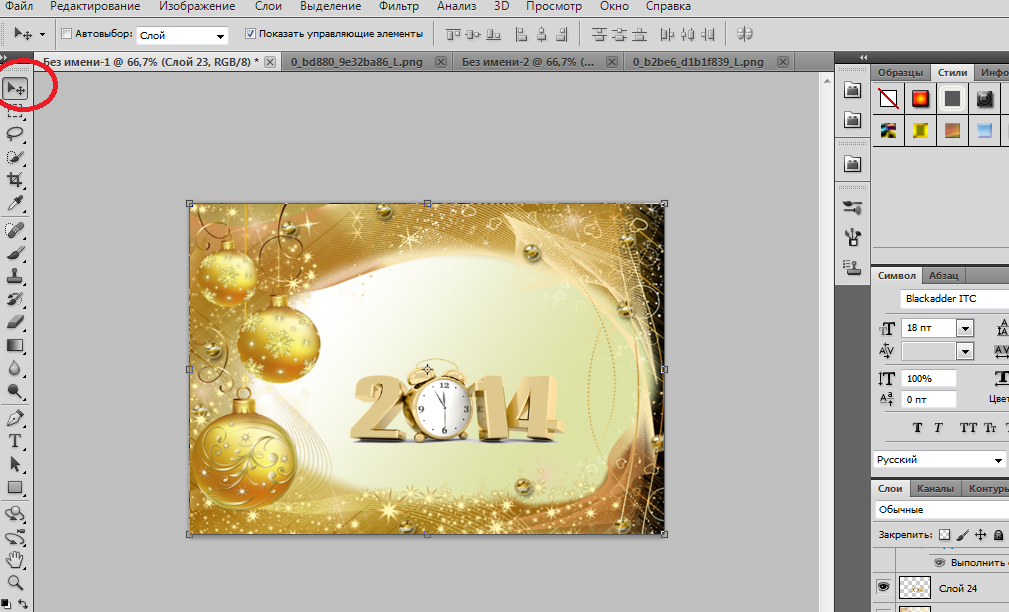Enable the Автовыбор checkbox
Viewport: 1009px width, 612px height.
pos(66,33)
